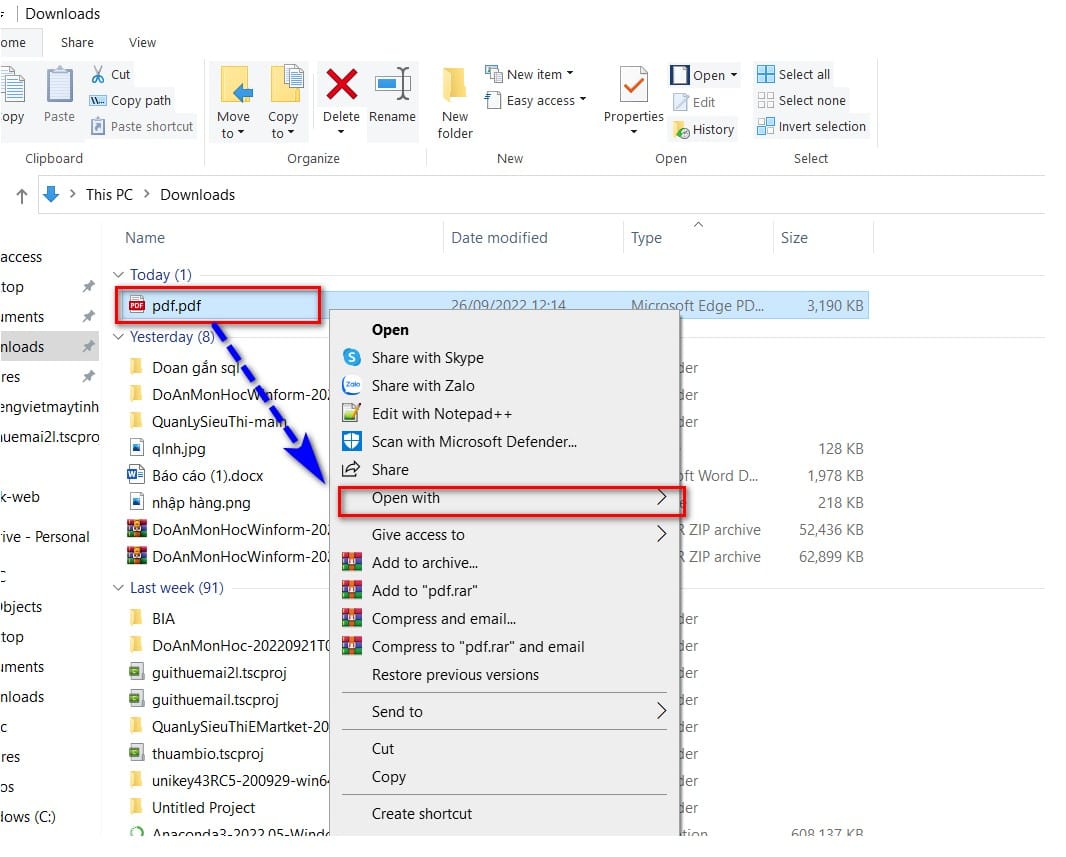The height and width of the screenshot is (857, 1066).
Task: Switch to the View ribbon tab
Action: 142,42
